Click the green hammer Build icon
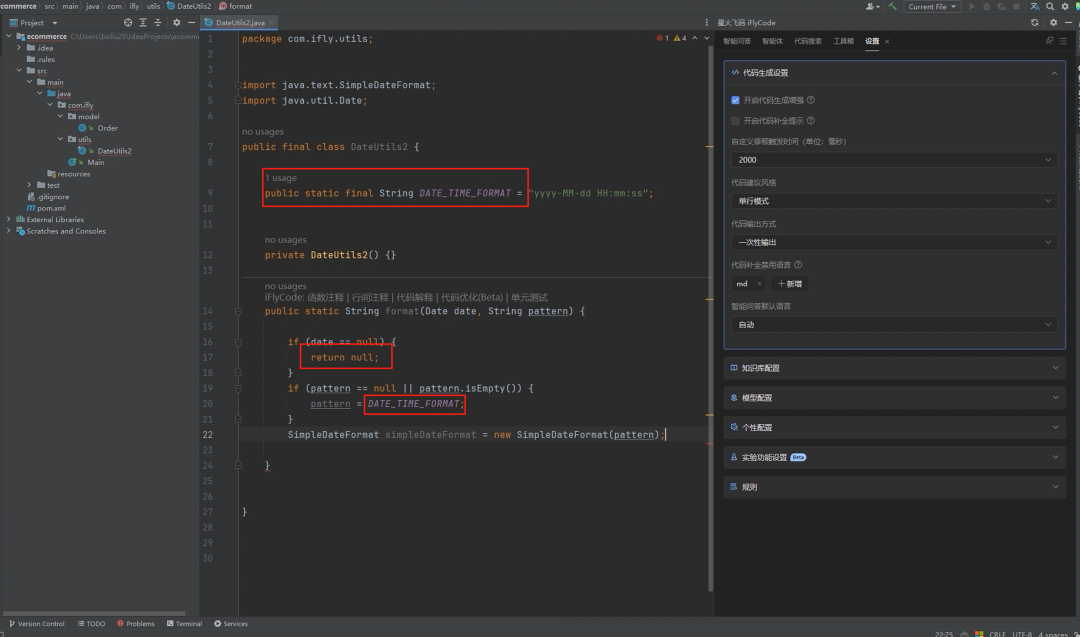 click(x=893, y=6)
